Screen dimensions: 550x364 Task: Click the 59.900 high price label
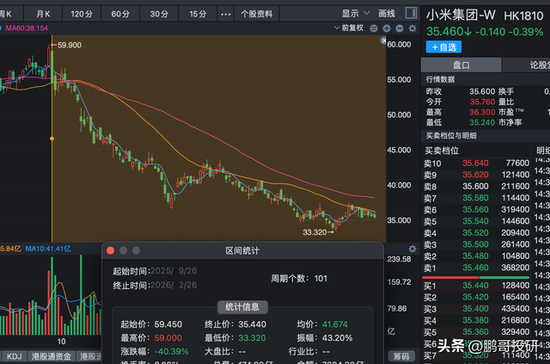[x=69, y=45]
